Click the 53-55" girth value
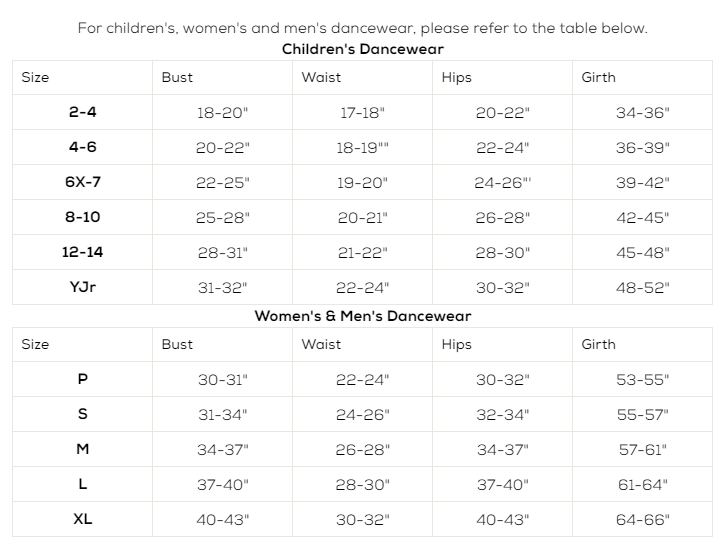Screen dimensions: 724x555 click(642, 380)
